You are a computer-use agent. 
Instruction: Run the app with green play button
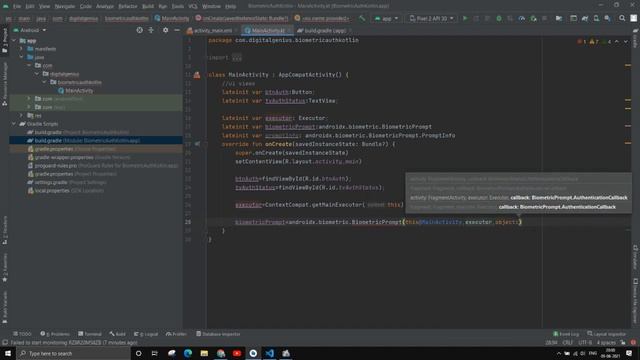click(464, 18)
